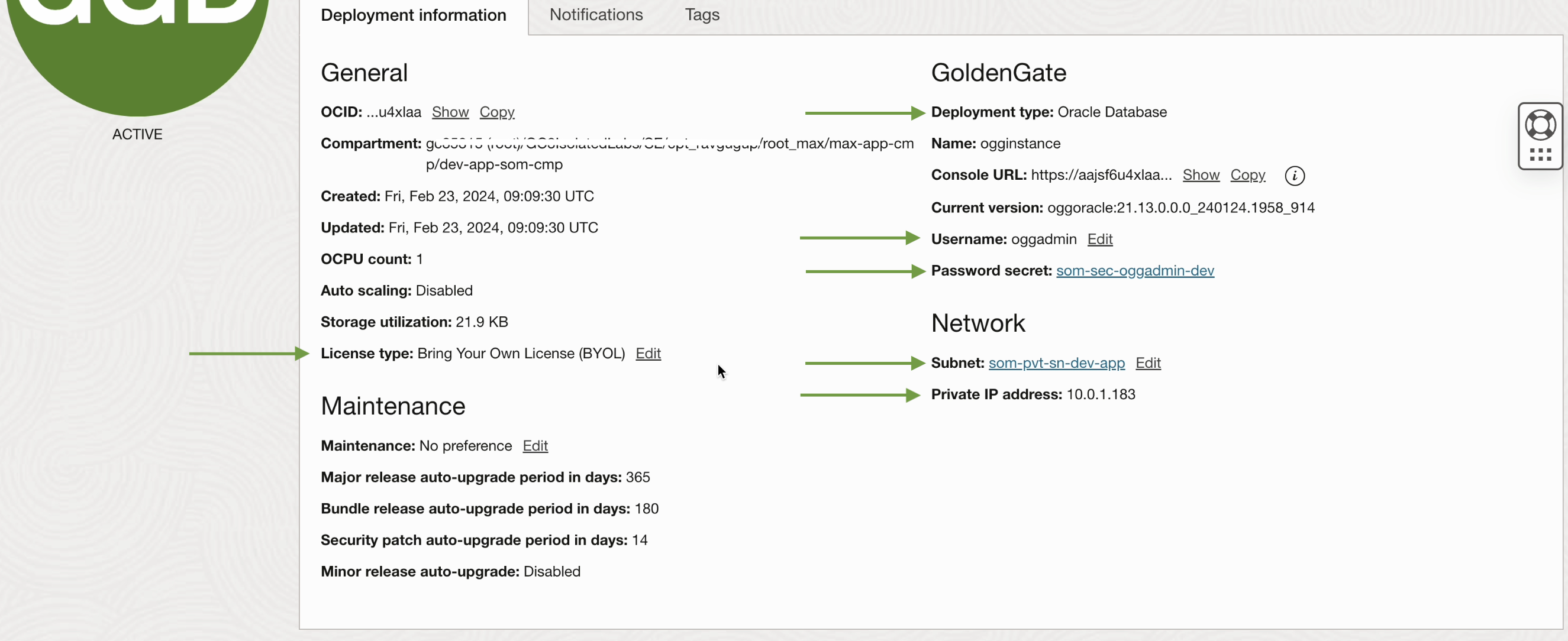Select the Deployment information tab

coord(414,15)
